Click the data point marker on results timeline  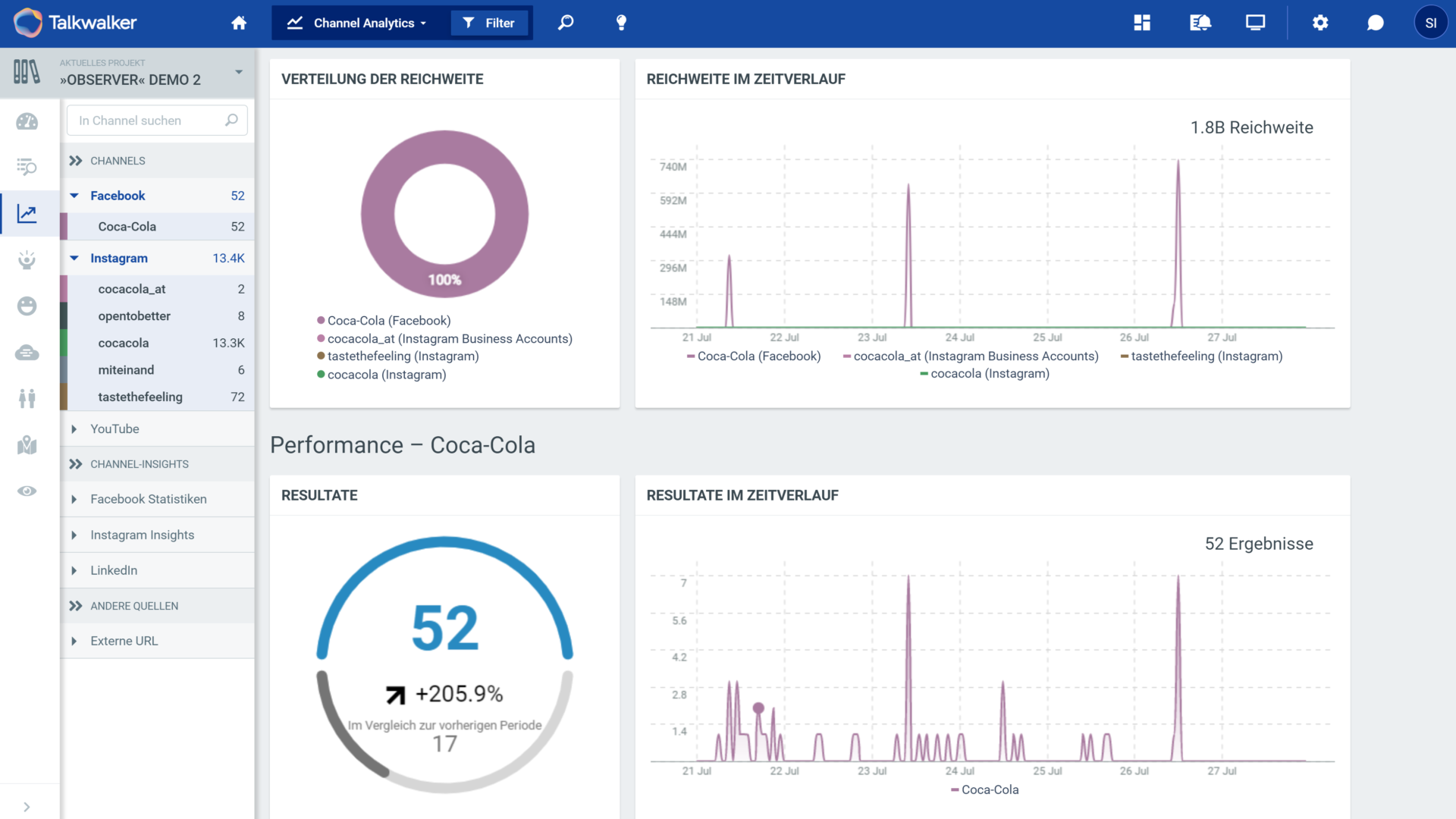(758, 708)
